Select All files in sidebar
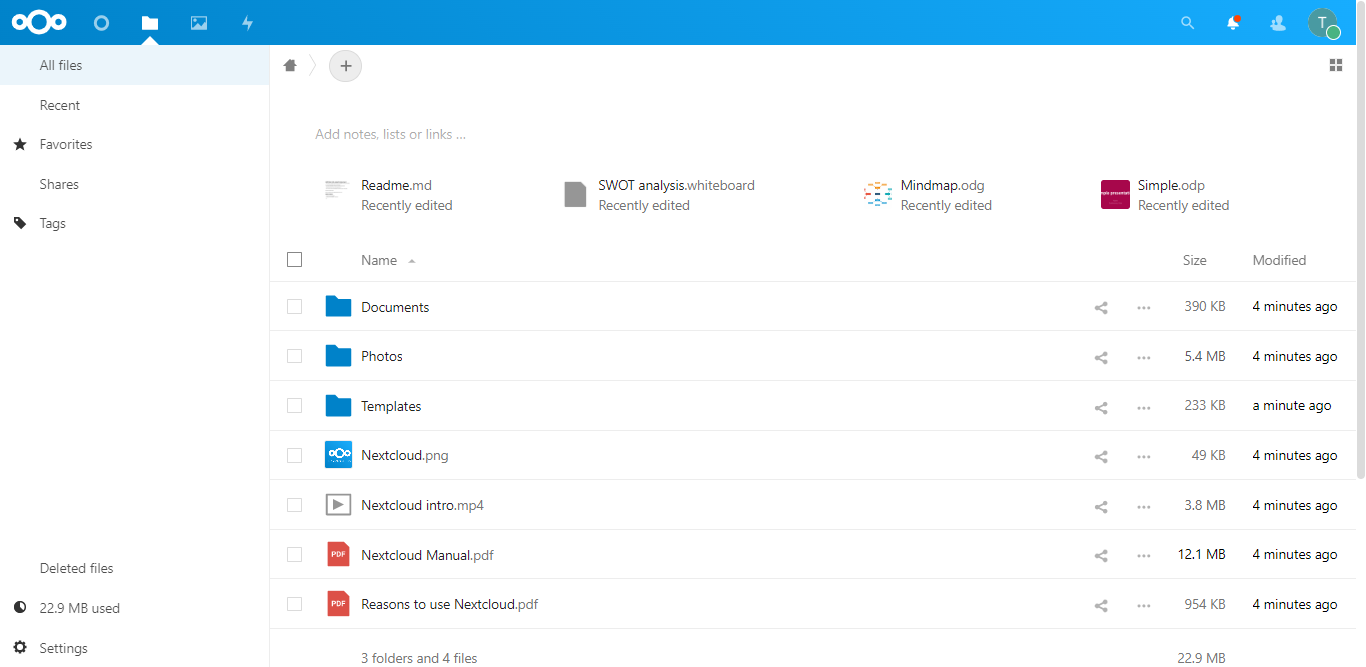The image size is (1366, 667). click(135, 65)
